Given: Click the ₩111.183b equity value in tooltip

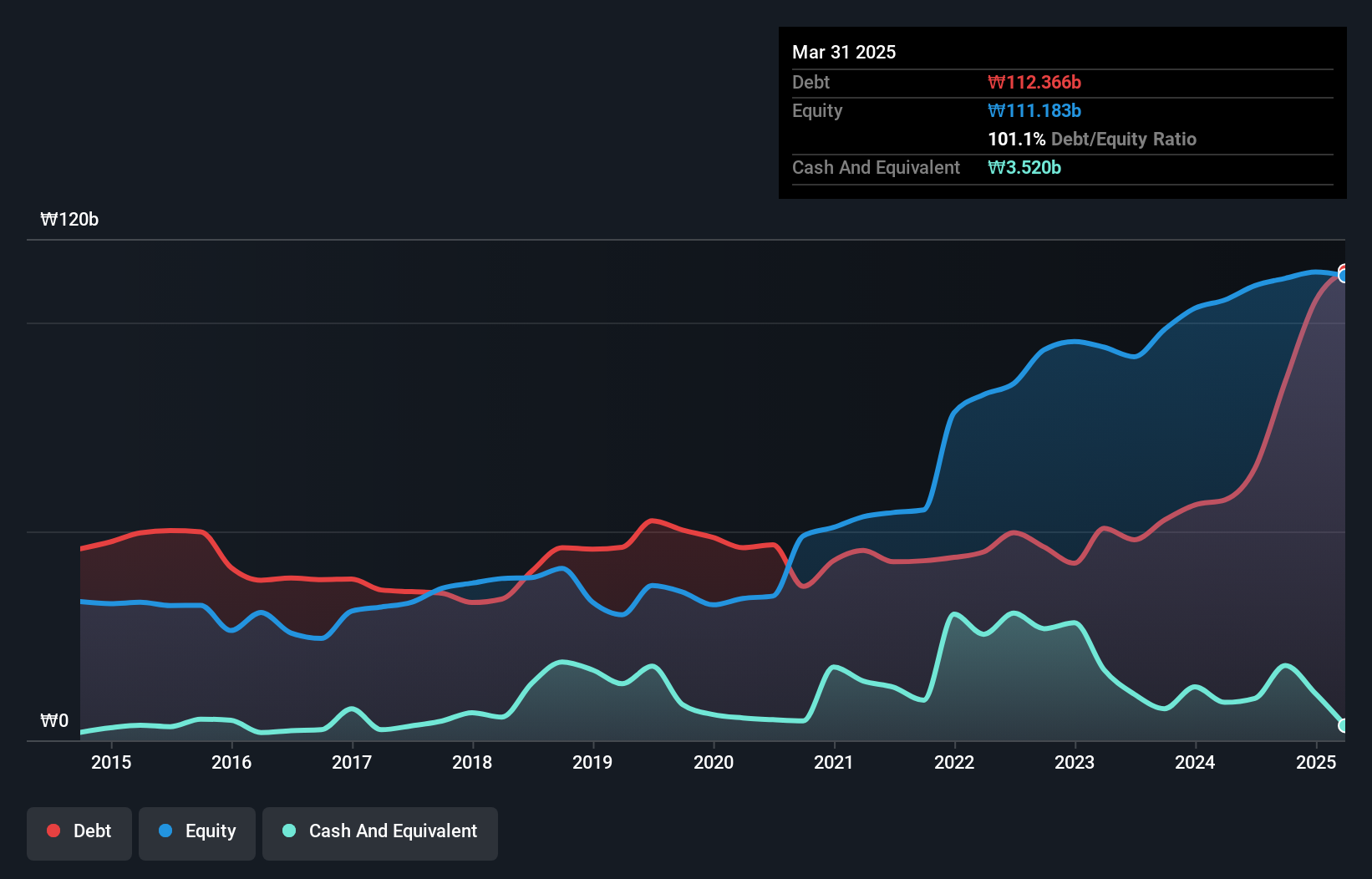Looking at the screenshot, I should (x=1034, y=111).
